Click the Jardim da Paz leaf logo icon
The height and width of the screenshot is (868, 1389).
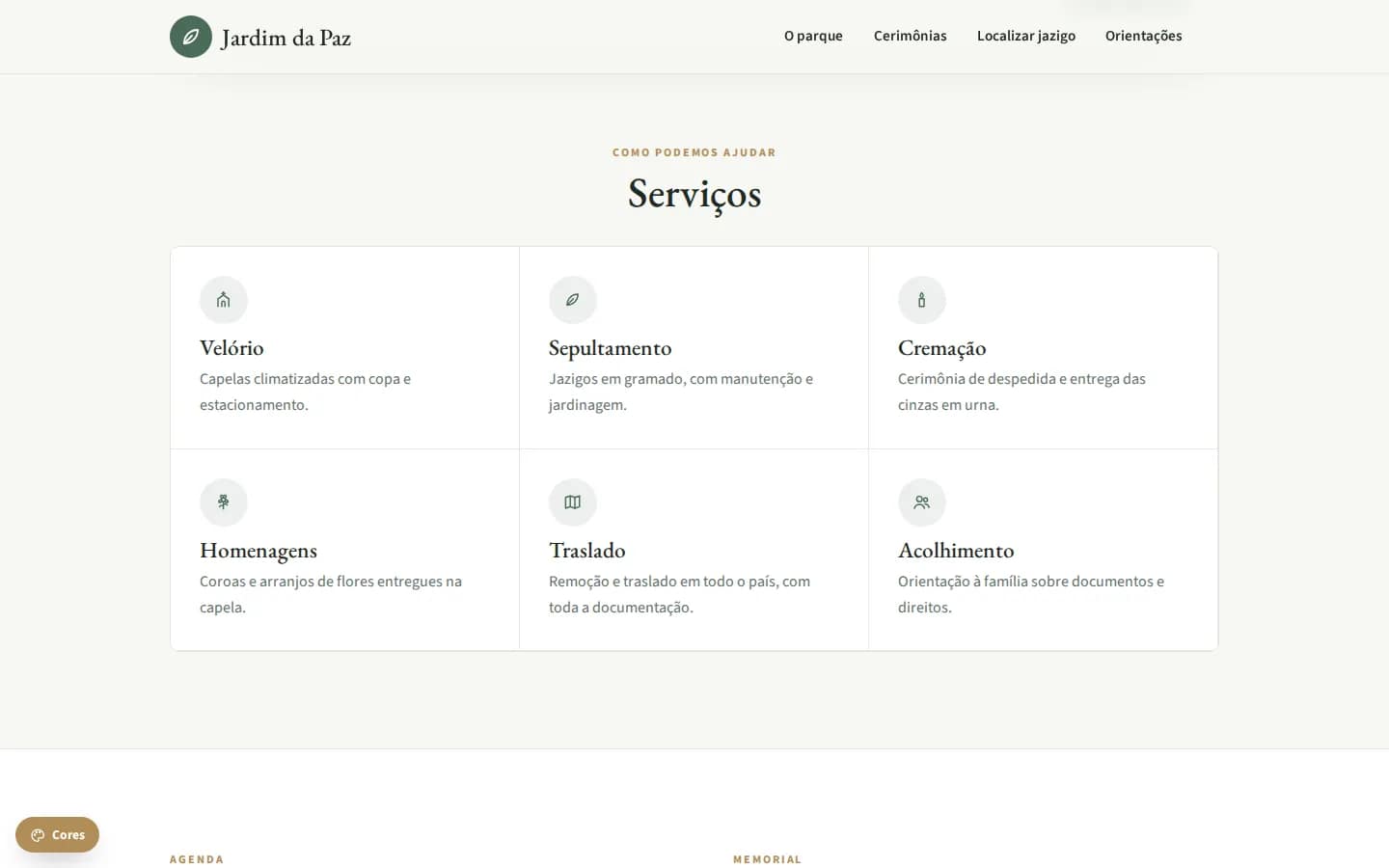[191, 37]
